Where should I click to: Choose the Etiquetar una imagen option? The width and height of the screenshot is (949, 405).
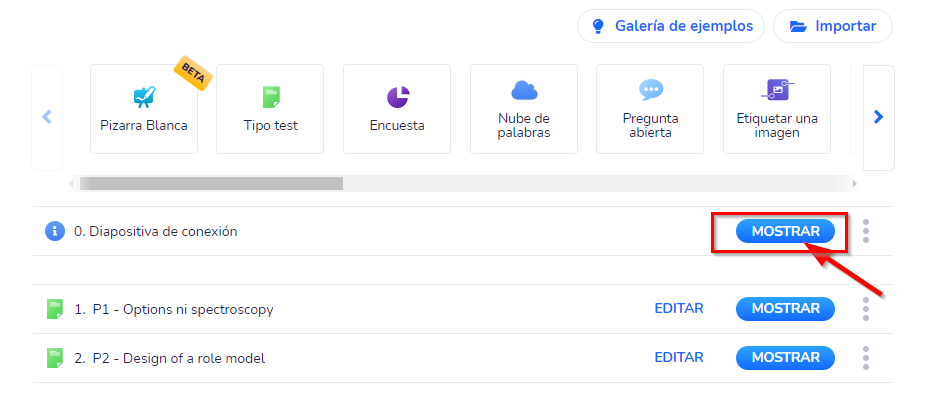click(x=777, y=109)
